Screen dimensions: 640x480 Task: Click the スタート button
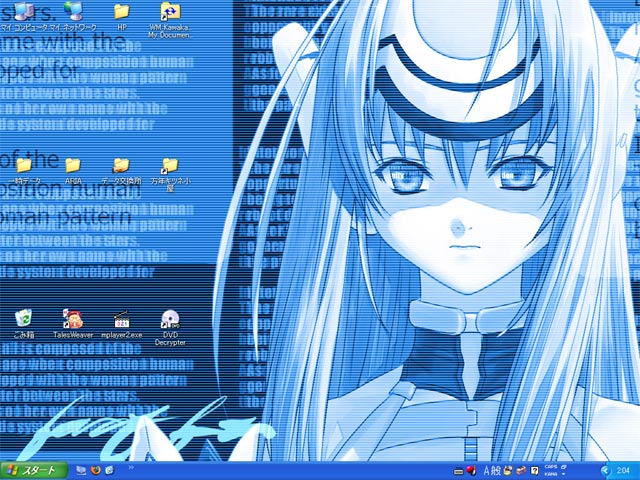pos(34,471)
